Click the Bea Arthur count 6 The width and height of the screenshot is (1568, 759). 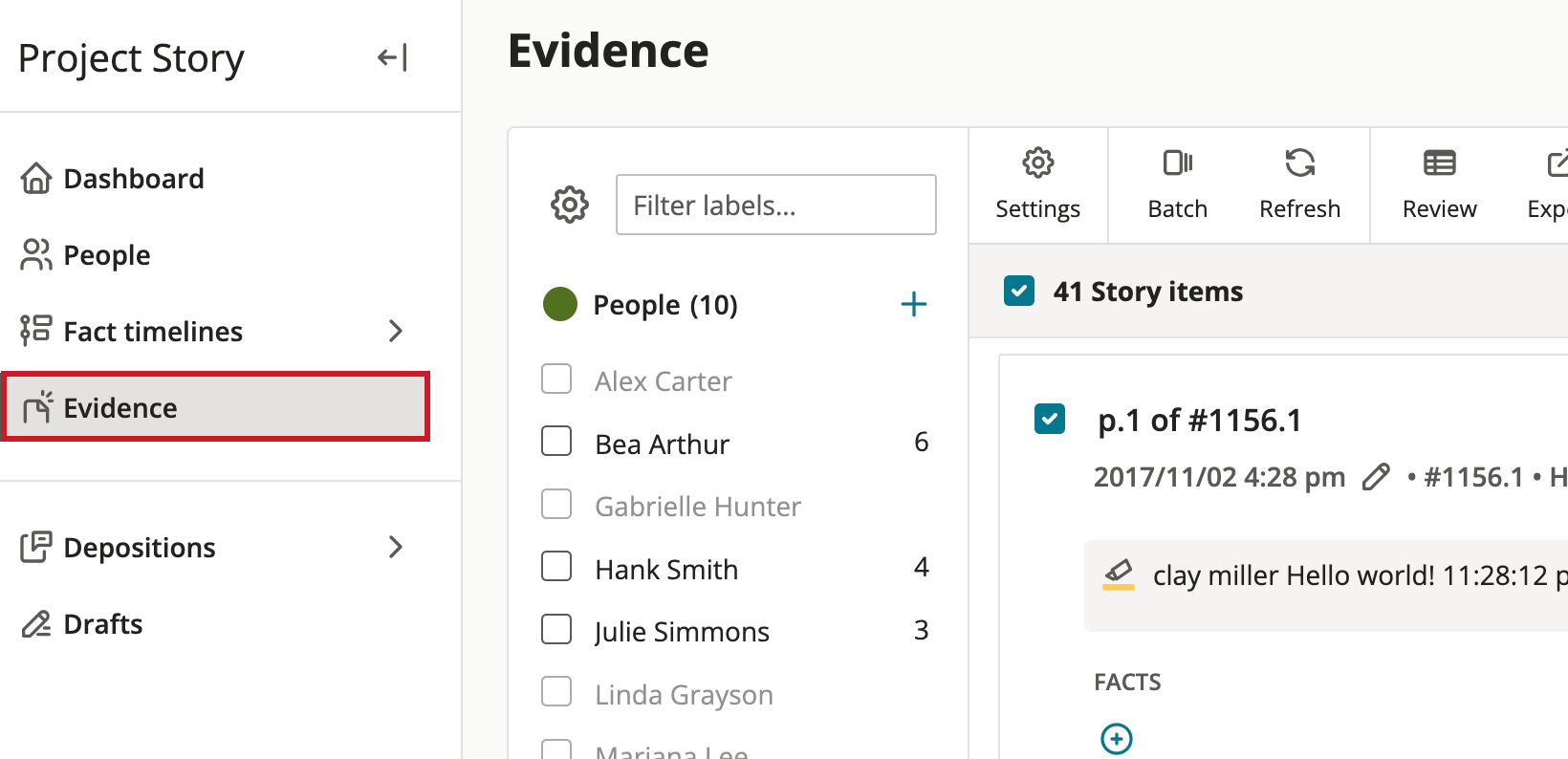tap(922, 442)
